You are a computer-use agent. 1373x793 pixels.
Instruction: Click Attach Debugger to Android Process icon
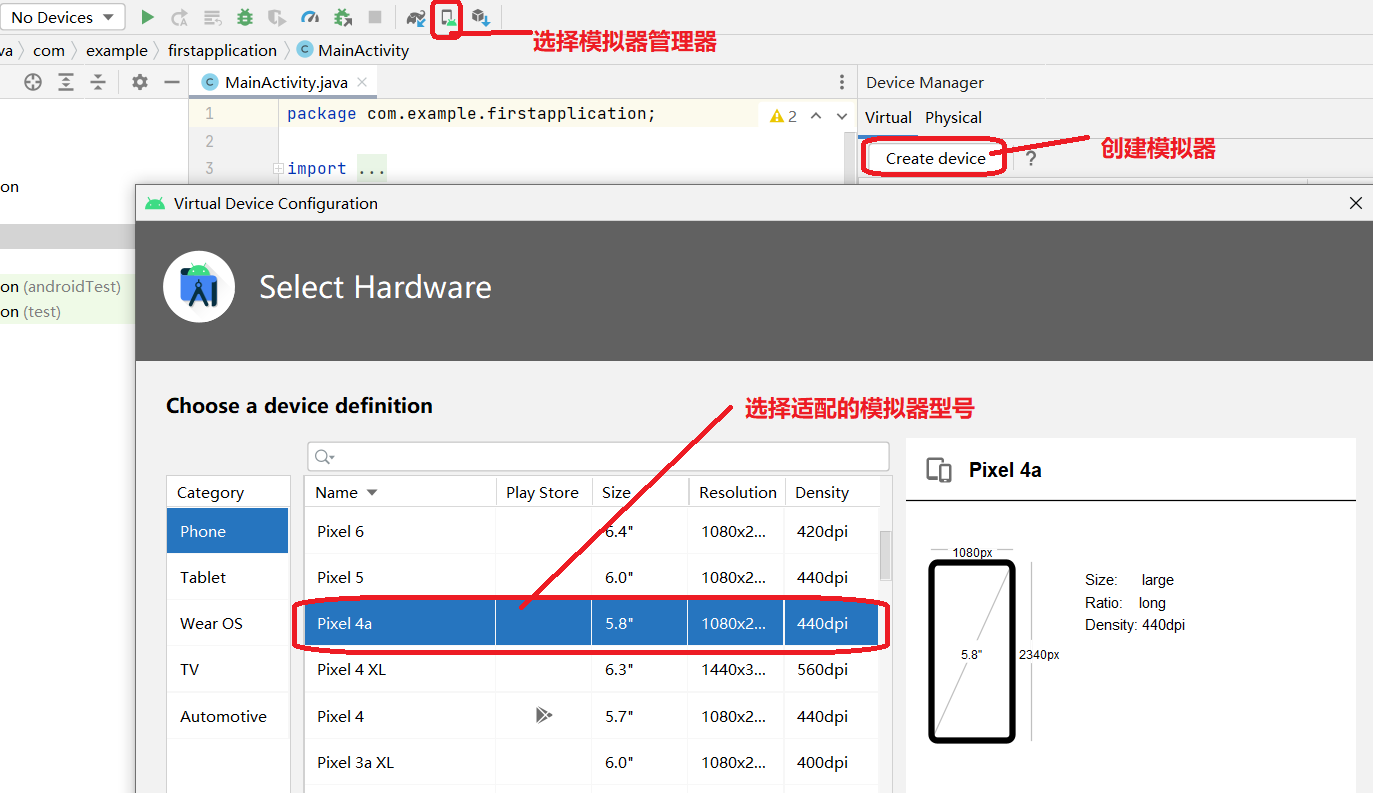pos(343,17)
